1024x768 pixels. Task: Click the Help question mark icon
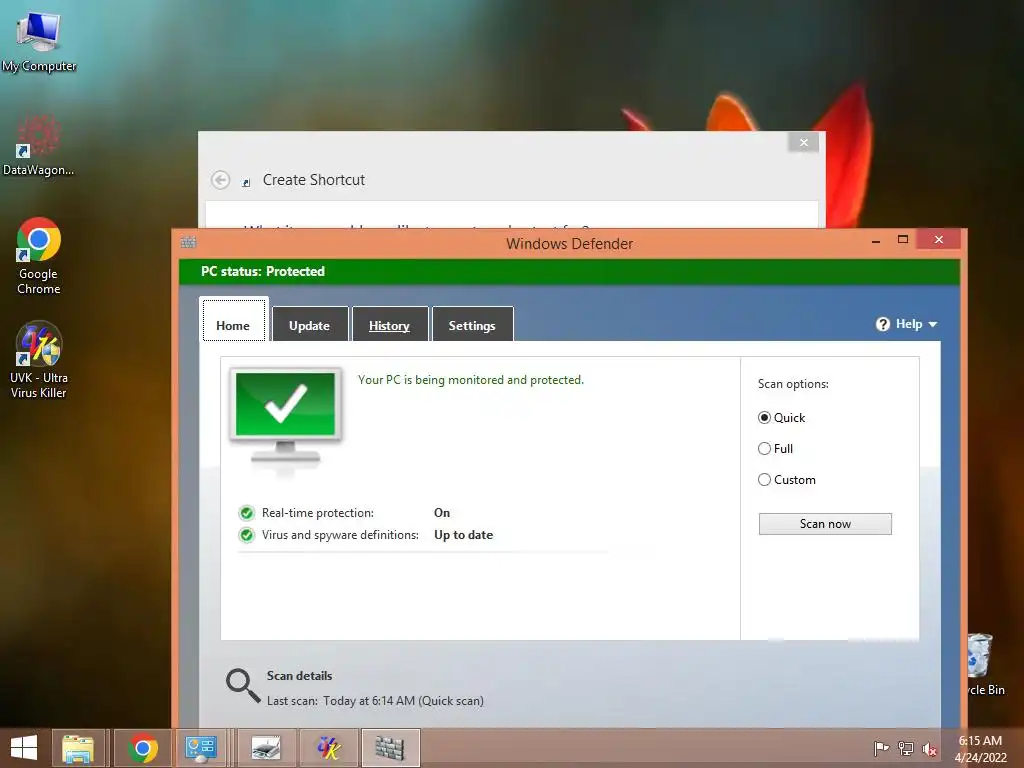[x=883, y=324]
